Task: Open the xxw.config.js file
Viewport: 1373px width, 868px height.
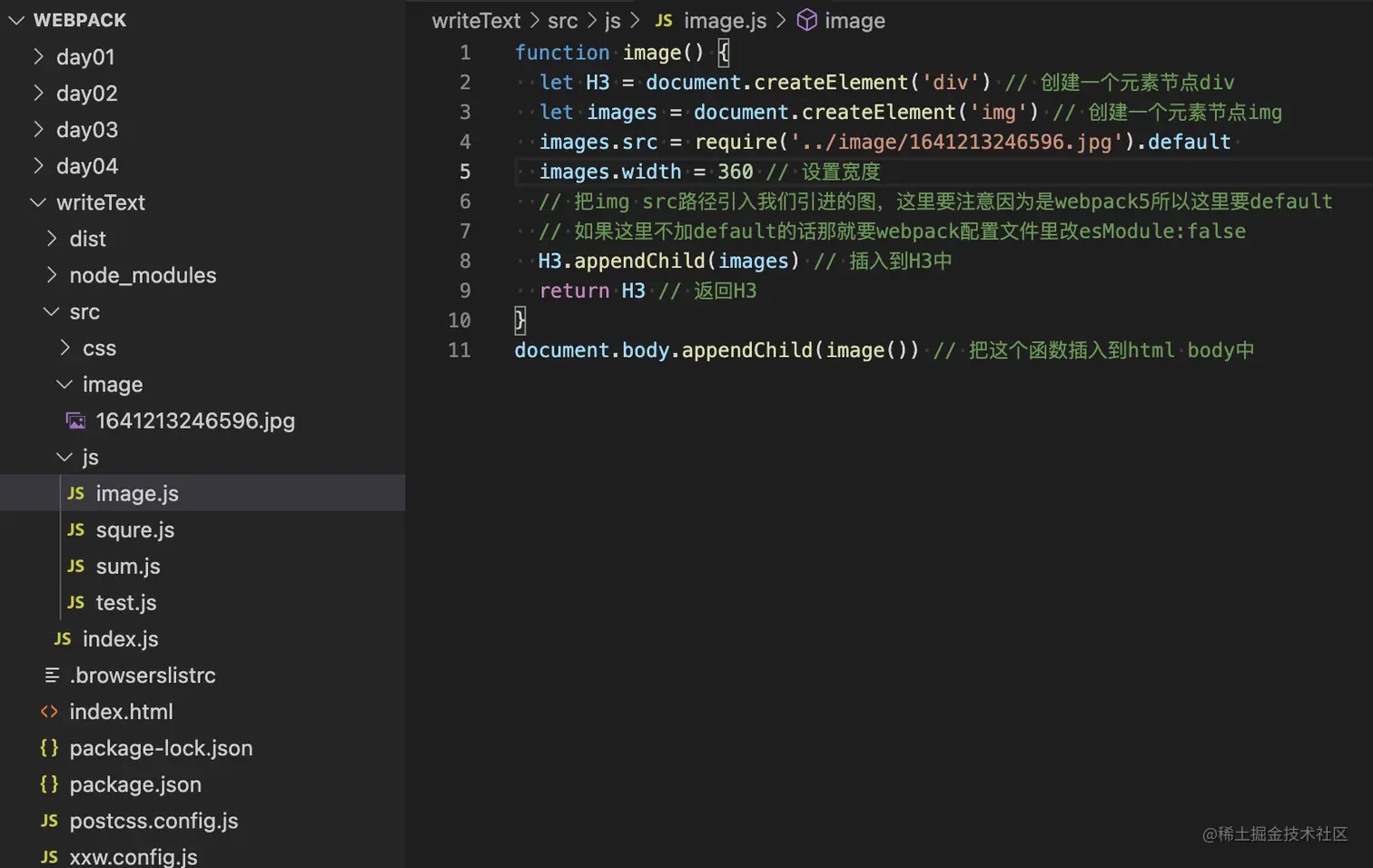Action: coord(133,856)
